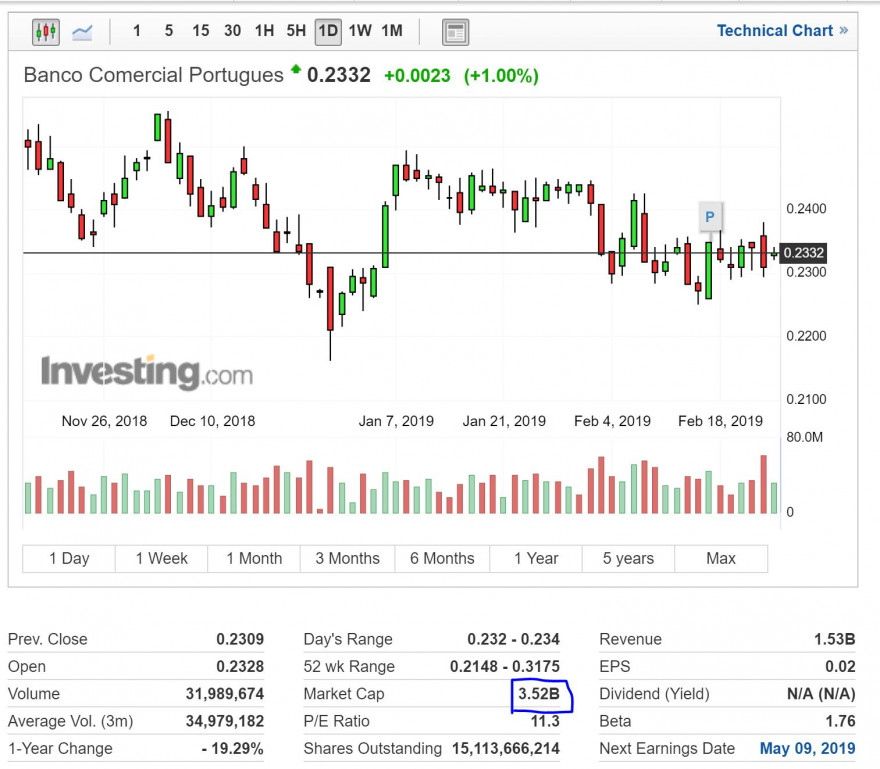Click the Day's Range value 0.232 - 0.234

click(x=514, y=639)
